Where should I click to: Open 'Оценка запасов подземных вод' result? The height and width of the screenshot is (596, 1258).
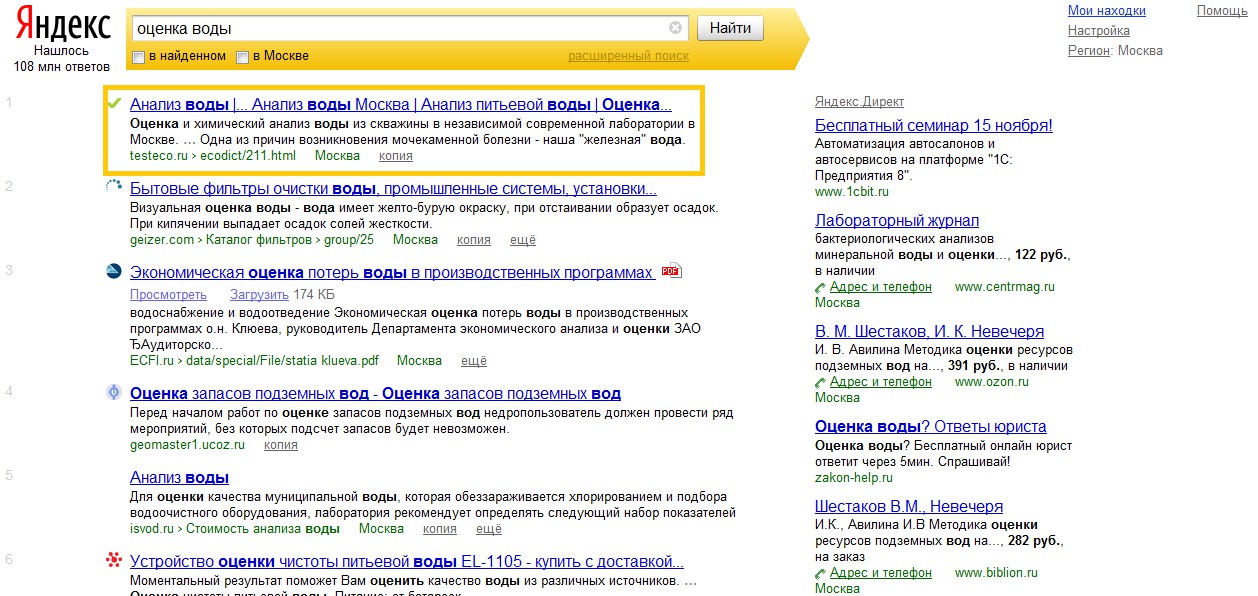375,393
